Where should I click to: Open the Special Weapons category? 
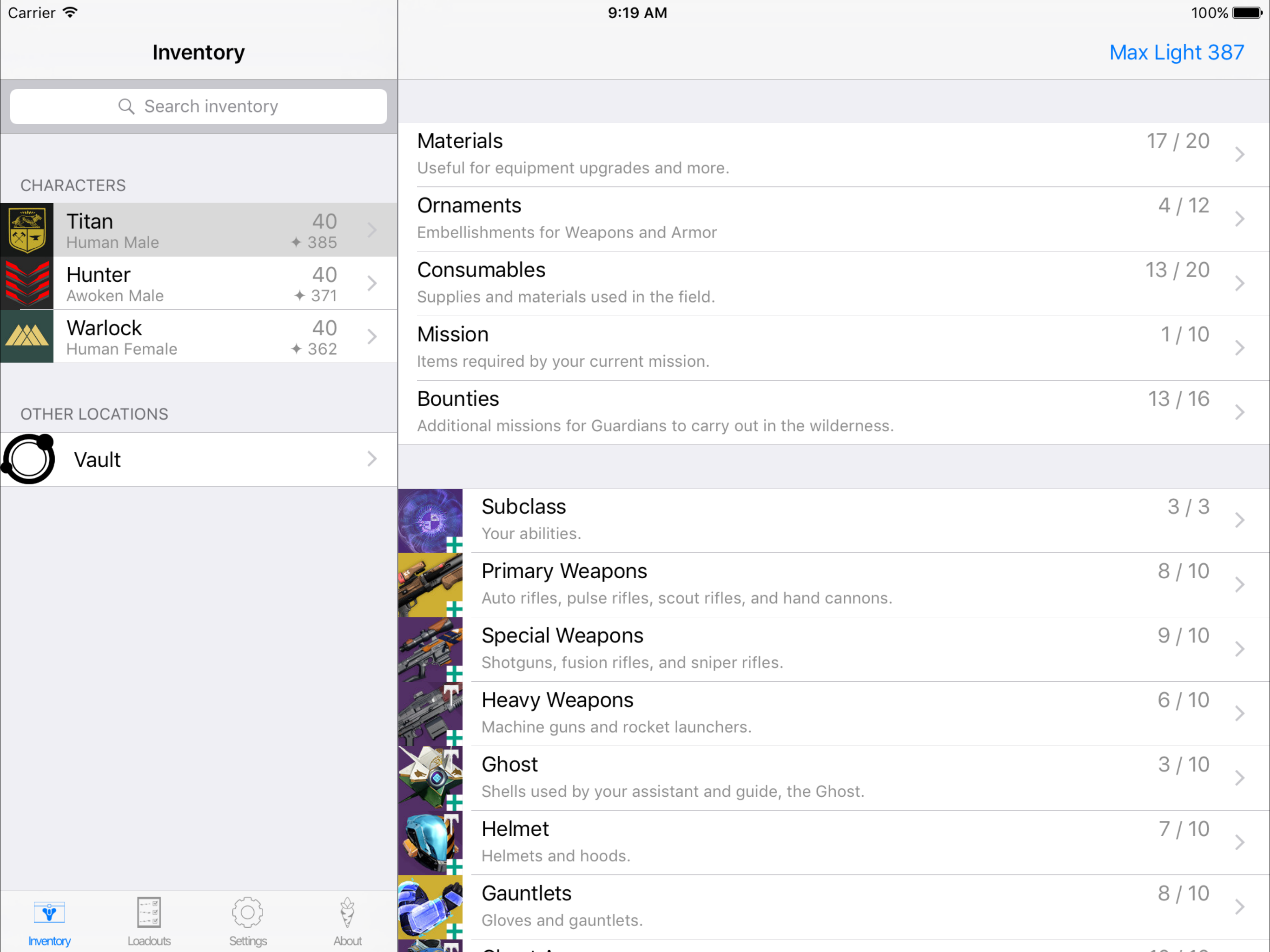[833, 649]
